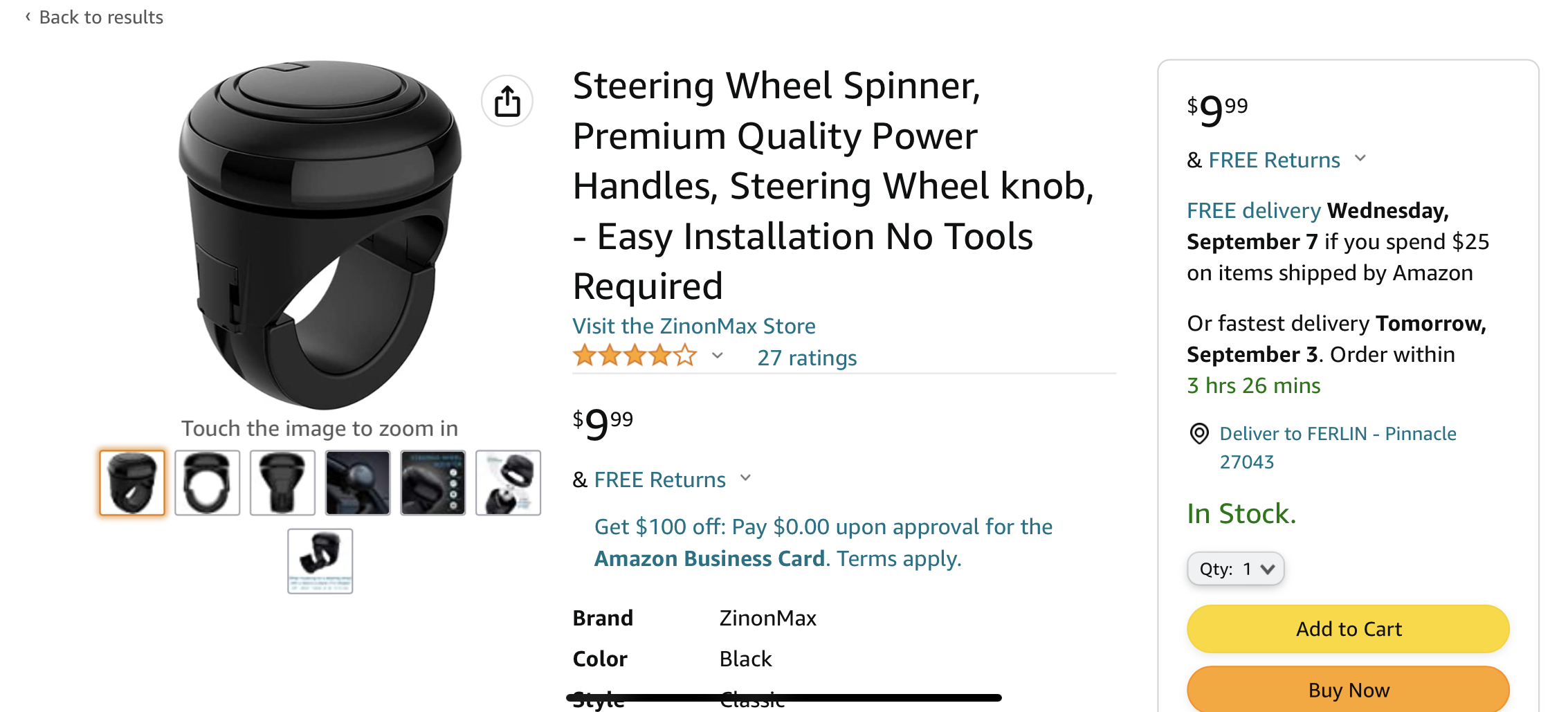View fourth thumbnail of knob installed in car

click(358, 483)
